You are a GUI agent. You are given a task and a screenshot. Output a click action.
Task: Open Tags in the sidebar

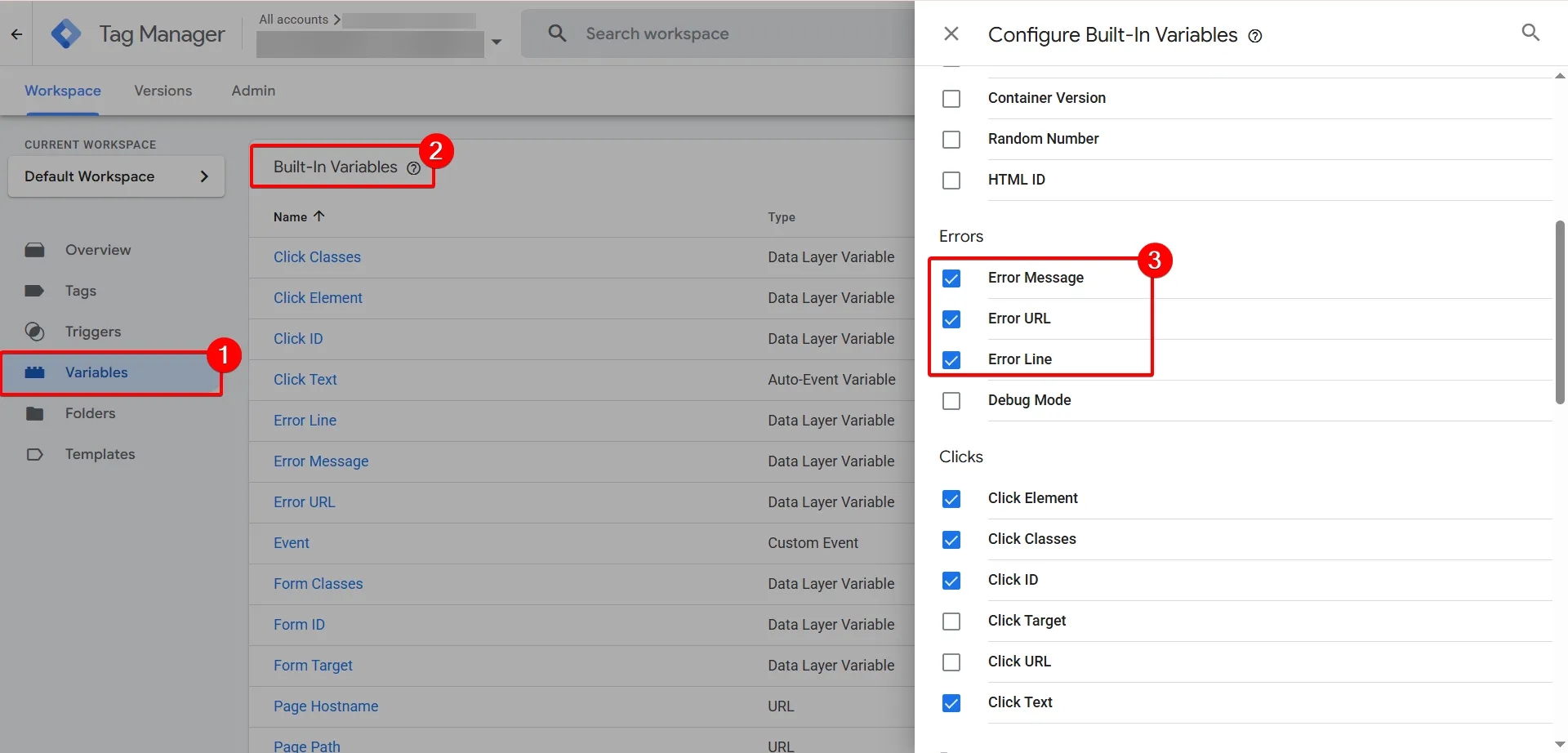(x=81, y=291)
